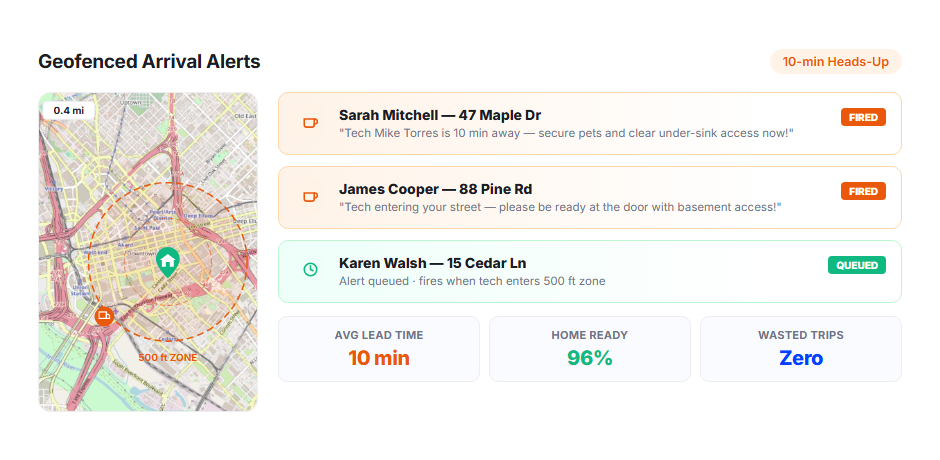
Task: Open the James Cooper — 88 Pine Rd alert
Action: 590,197
